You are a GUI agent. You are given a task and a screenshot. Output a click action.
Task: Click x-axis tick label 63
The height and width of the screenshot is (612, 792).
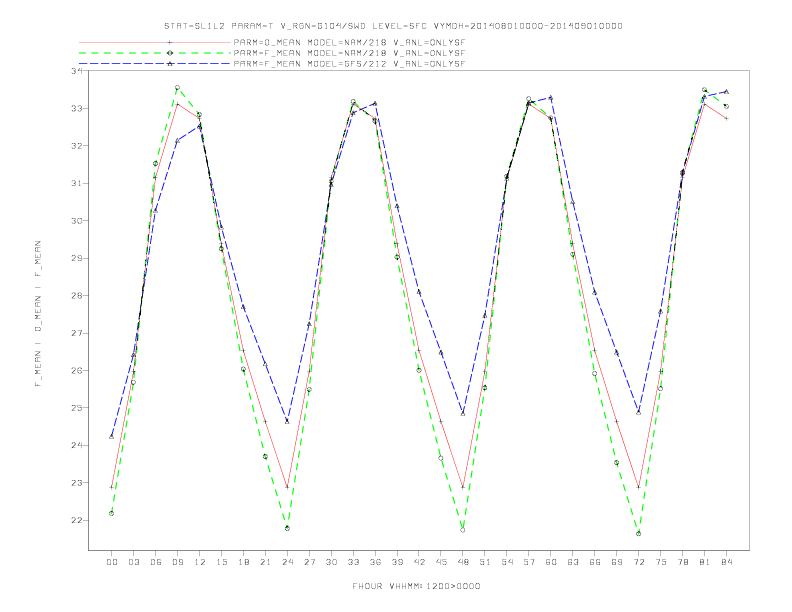point(573,562)
